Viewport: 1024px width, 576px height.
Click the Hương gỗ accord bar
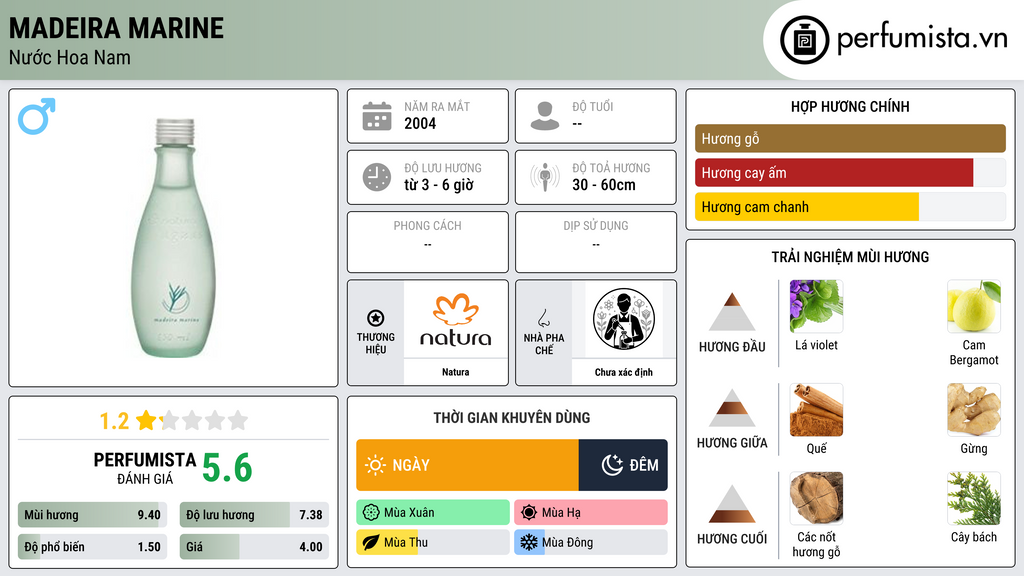pyautogui.click(x=850, y=138)
